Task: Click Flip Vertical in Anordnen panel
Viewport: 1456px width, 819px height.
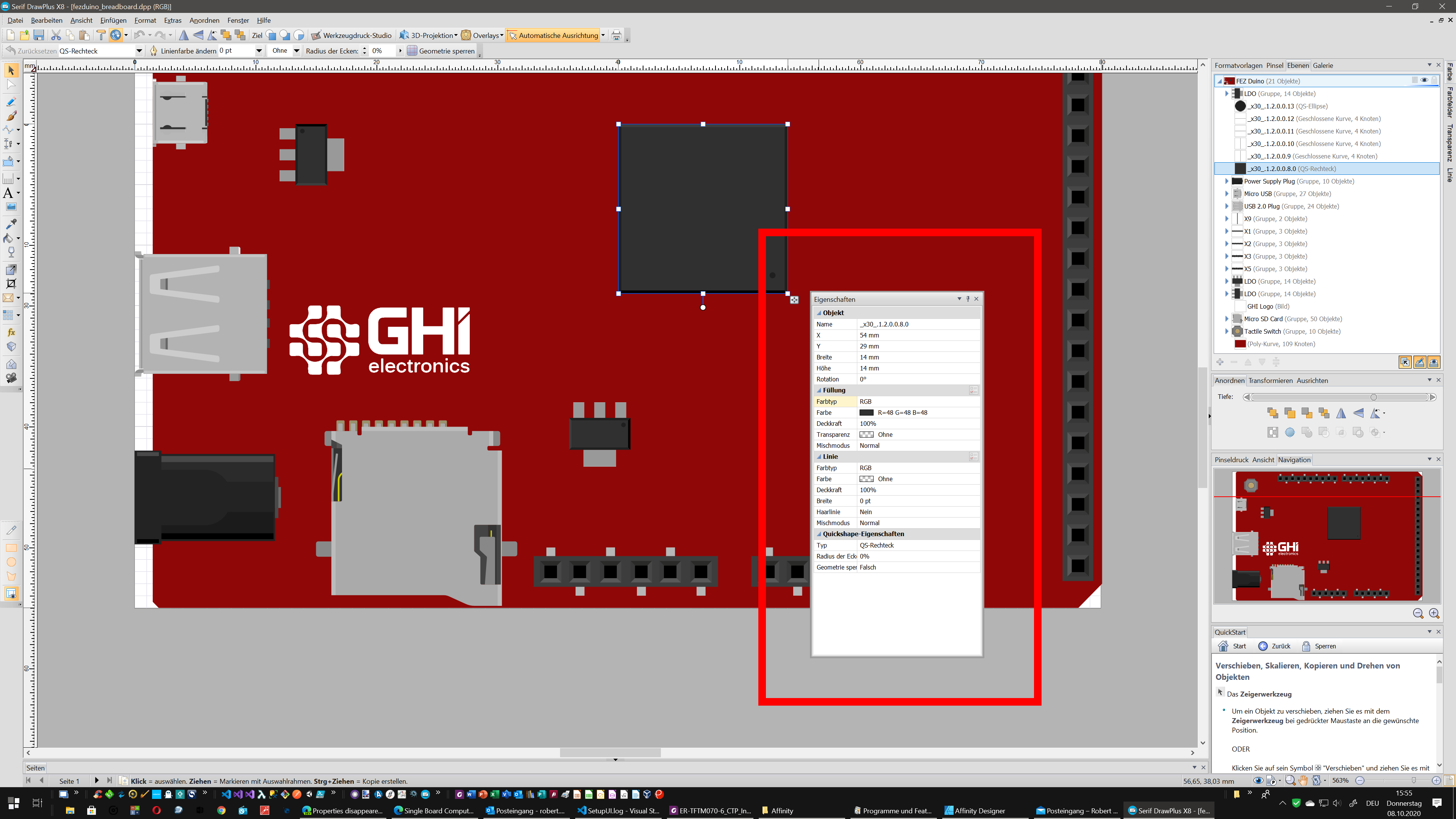Action: [1358, 413]
